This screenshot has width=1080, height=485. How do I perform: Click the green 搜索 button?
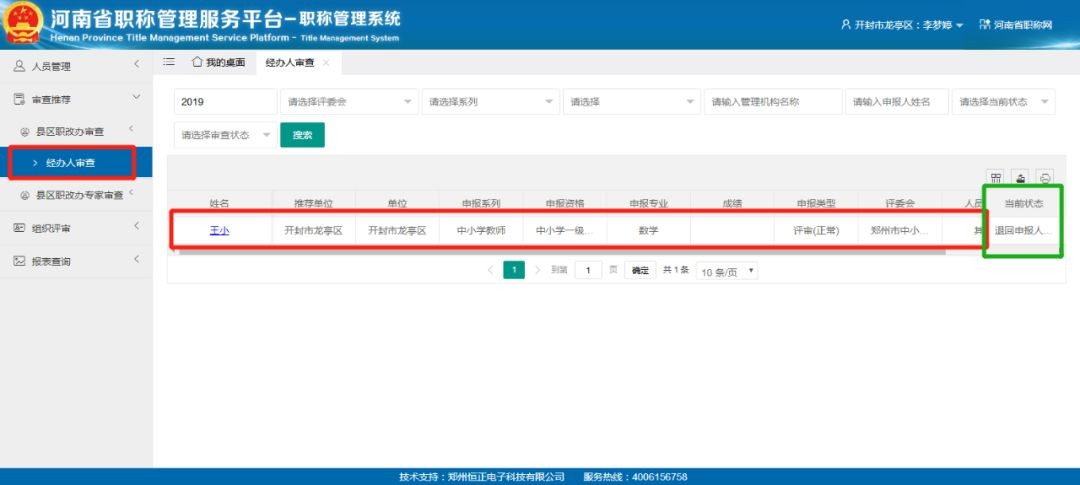point(302,135)
